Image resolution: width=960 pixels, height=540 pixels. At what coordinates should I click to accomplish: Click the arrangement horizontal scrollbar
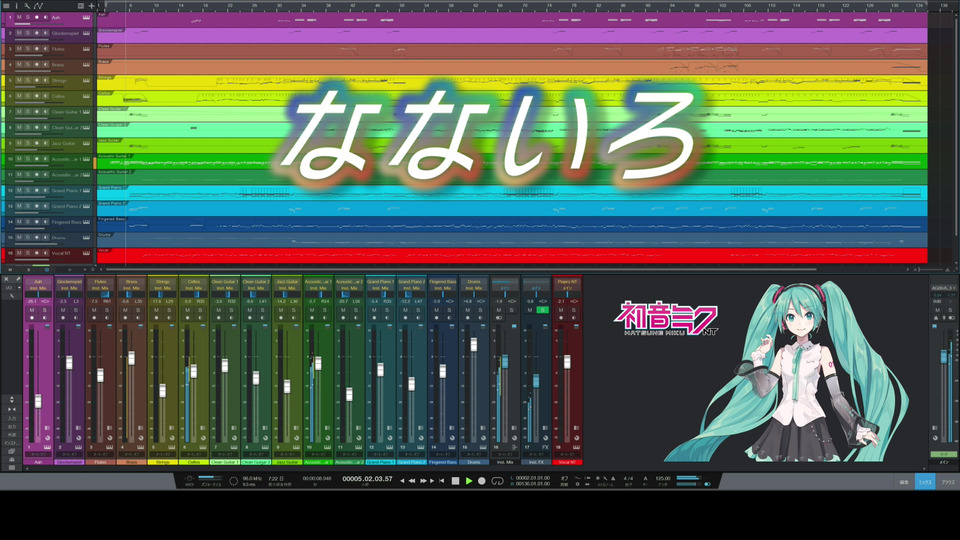[x=460, y=269]
